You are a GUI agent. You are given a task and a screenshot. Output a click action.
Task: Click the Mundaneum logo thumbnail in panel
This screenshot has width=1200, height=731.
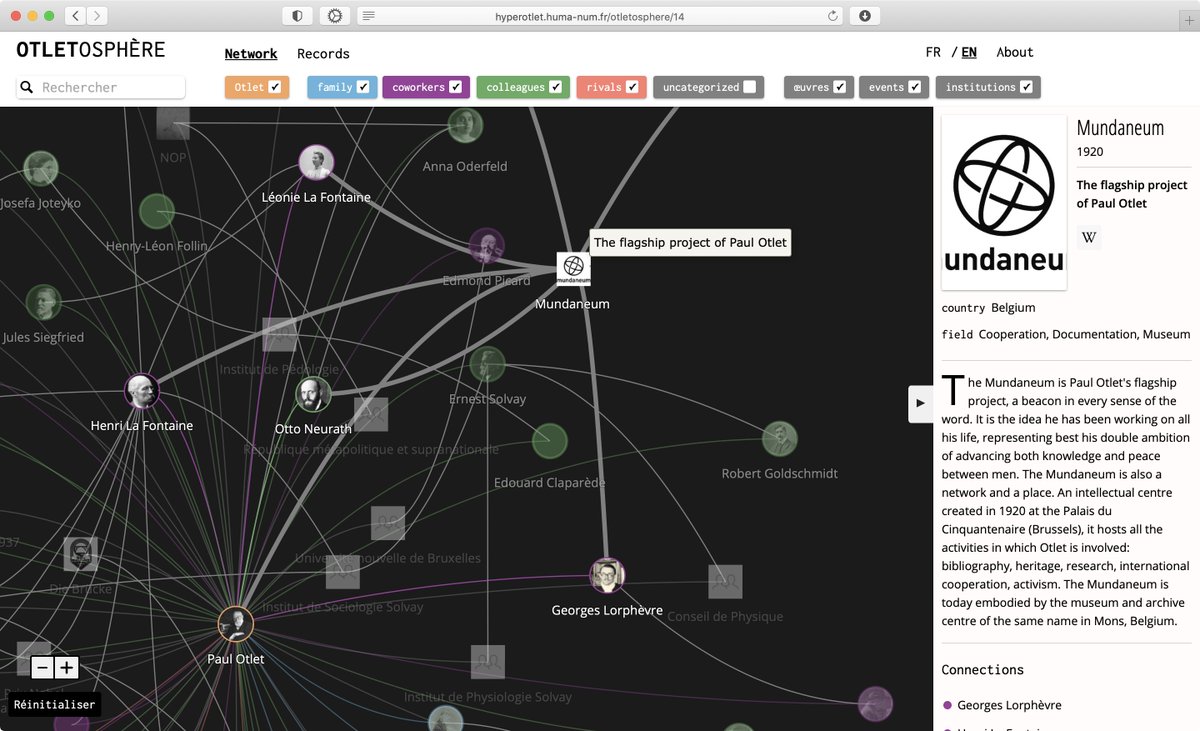point(1004,203)
